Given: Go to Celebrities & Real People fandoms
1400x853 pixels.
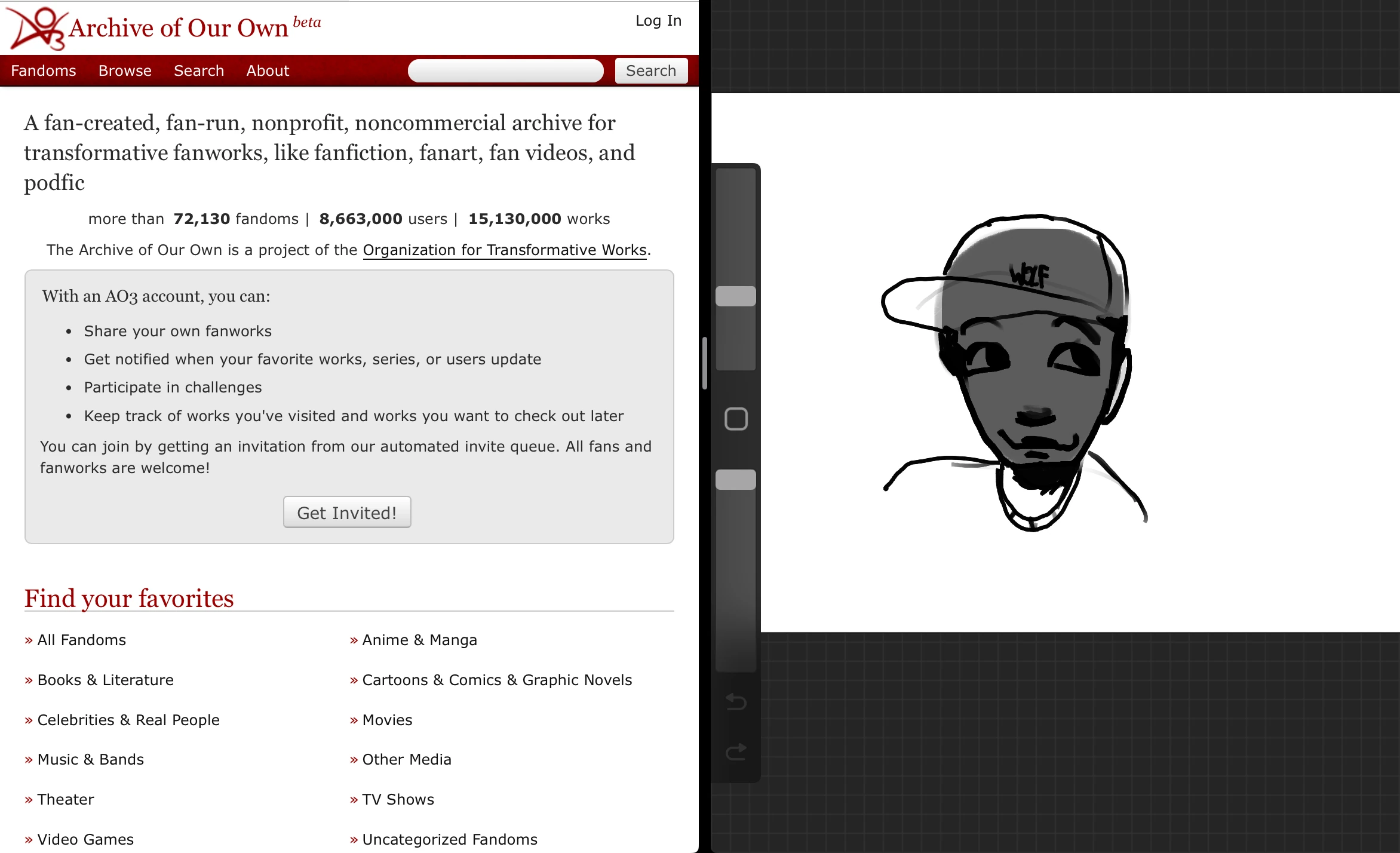Looking at the screenshot, I should tap(128, 720).
